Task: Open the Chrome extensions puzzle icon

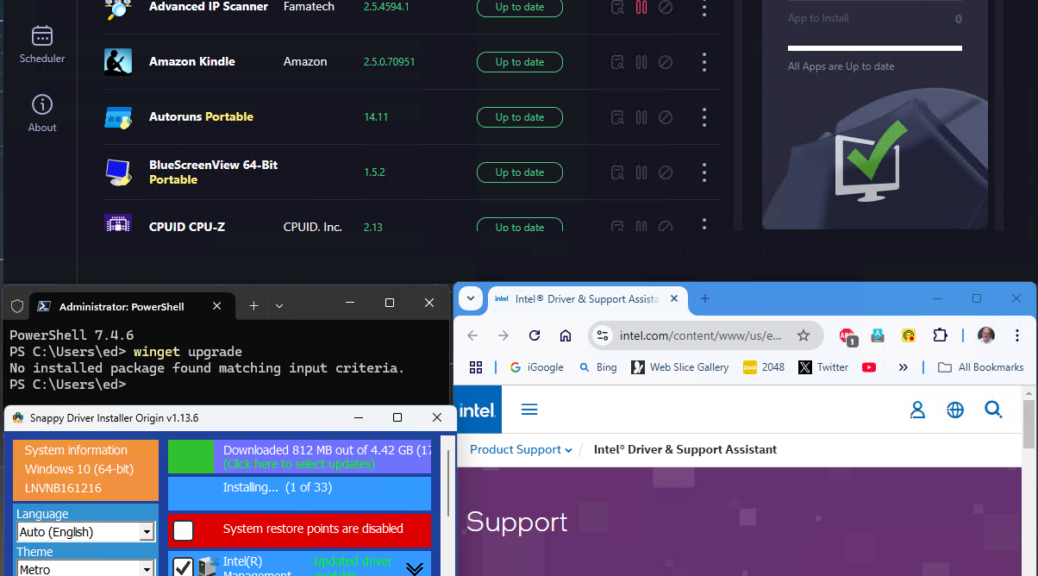Action: (940, 336)
